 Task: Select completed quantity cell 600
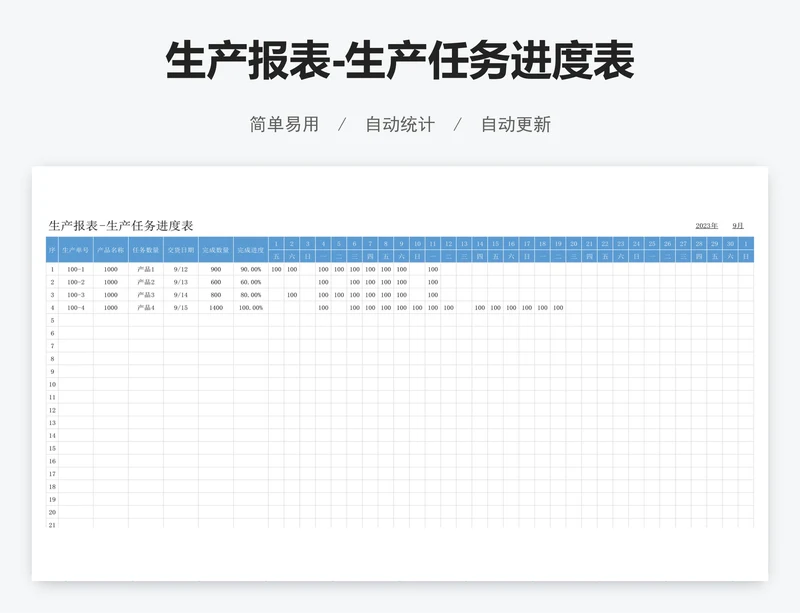click(x=216, y=282)
